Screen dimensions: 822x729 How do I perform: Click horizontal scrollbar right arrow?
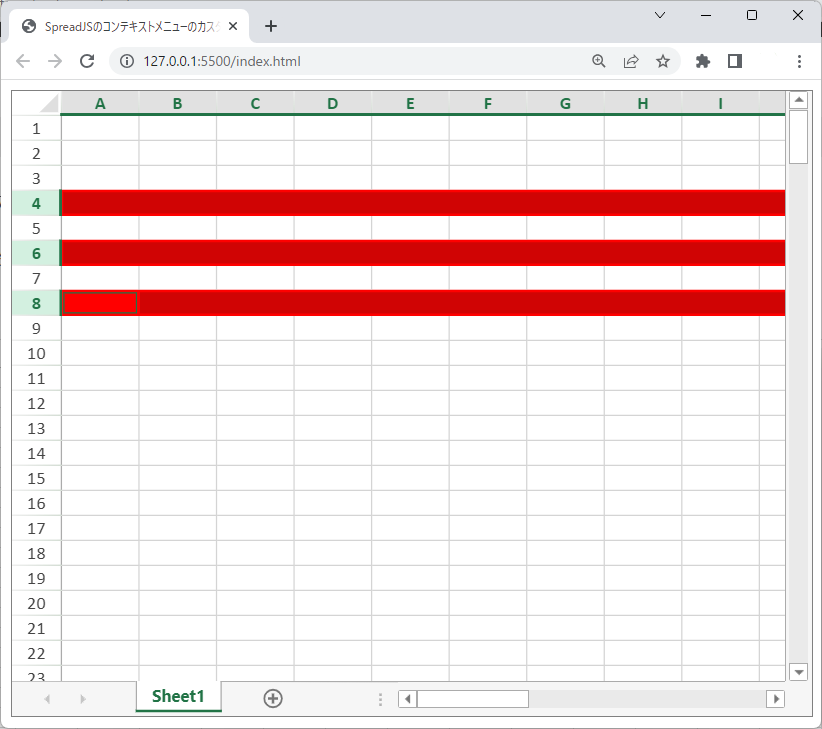[776, 699]
